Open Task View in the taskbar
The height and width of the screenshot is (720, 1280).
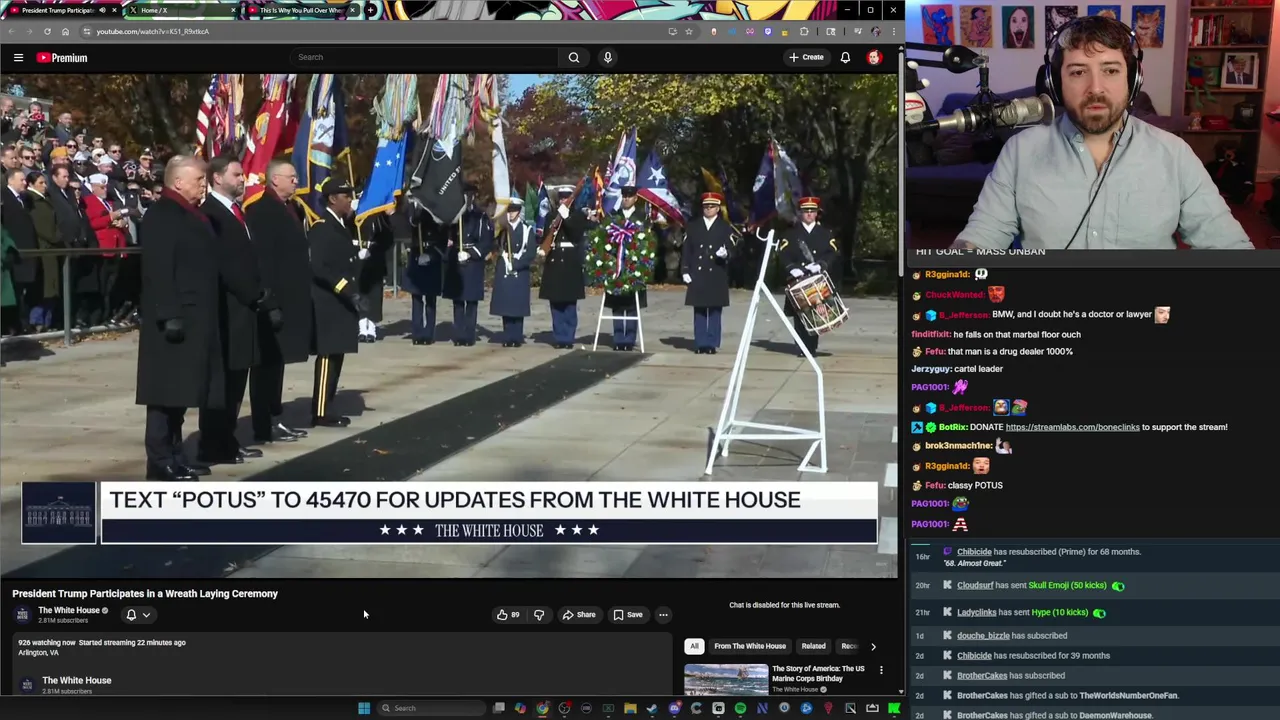(499, 708)
